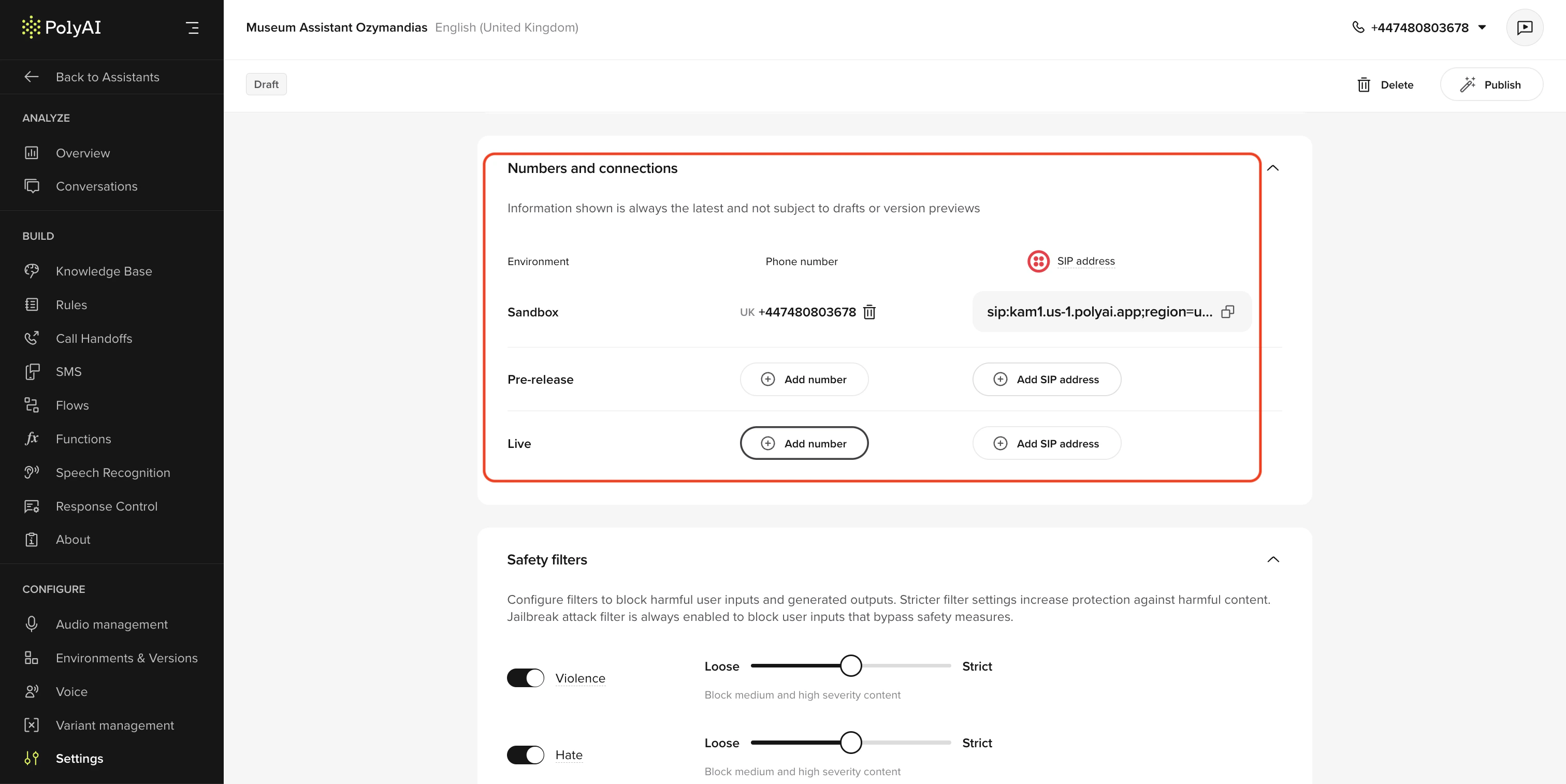Select the Call Handoffs sidebar icon
The height and width of the screenshot is (784, 1566).
click(x=32, y=339)
